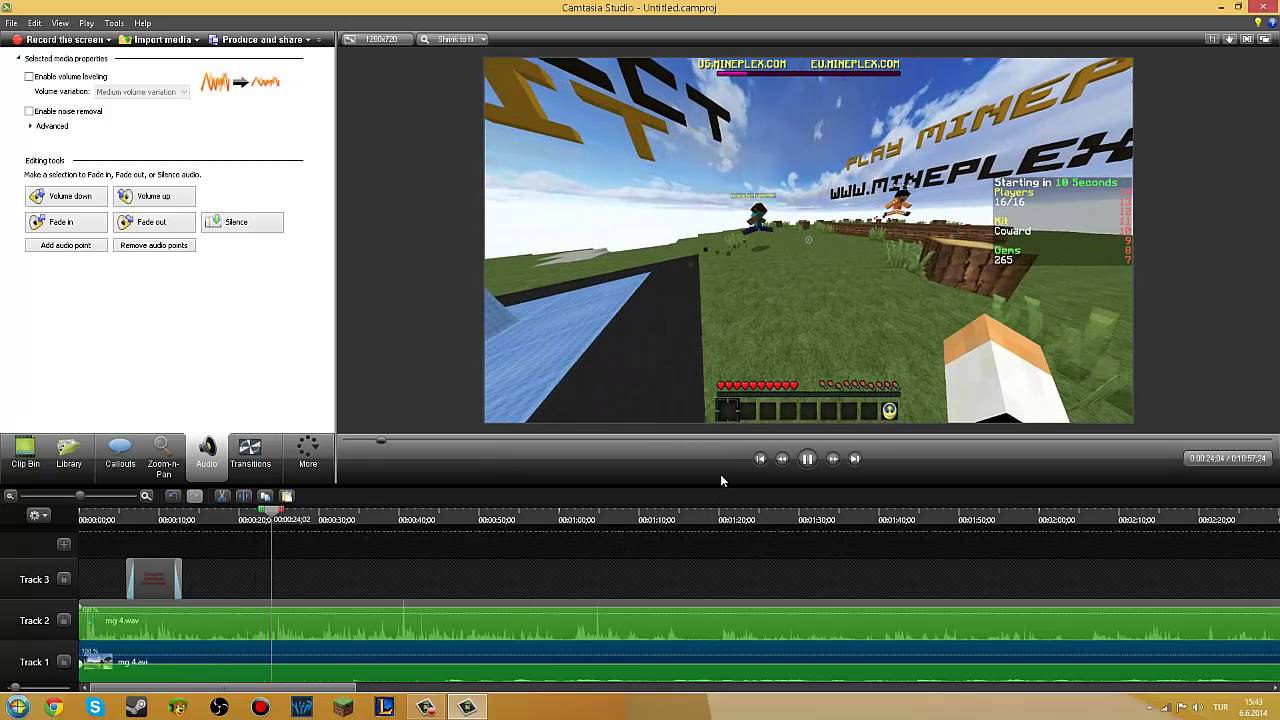Open Produce and share dropdown arrow
Image resolution: width=1280 pixels, height=720 pixels.
(308, 40)
